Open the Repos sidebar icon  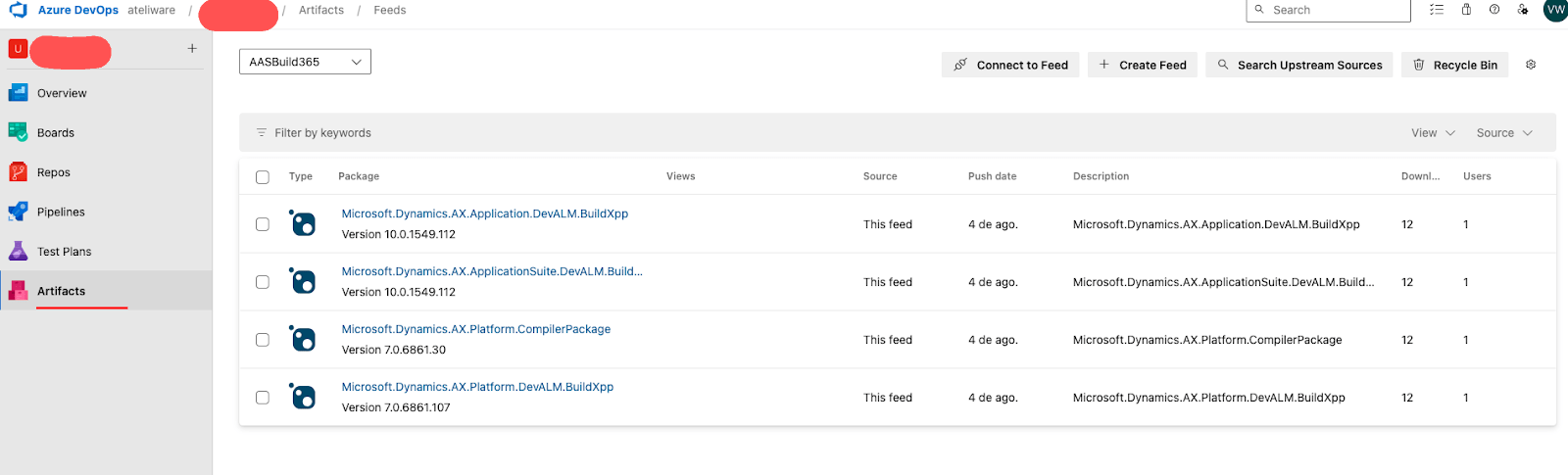(18, 172)
